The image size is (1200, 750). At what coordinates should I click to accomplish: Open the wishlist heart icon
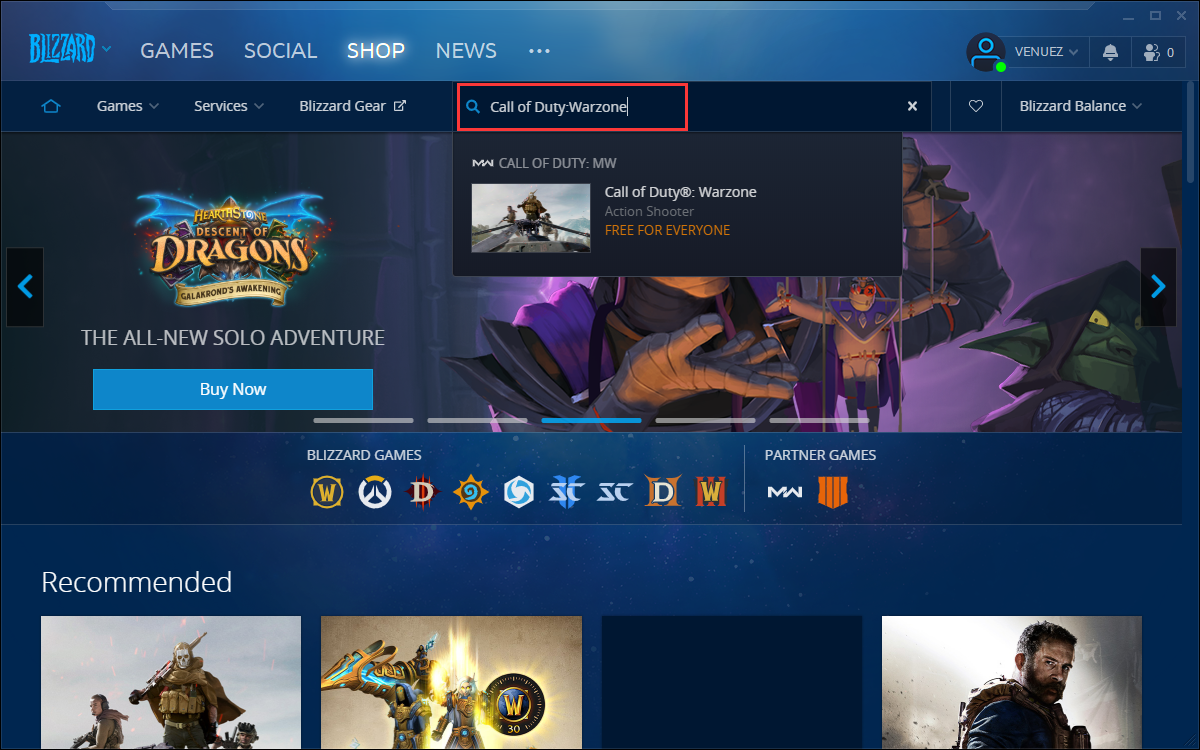click(976, 106)
